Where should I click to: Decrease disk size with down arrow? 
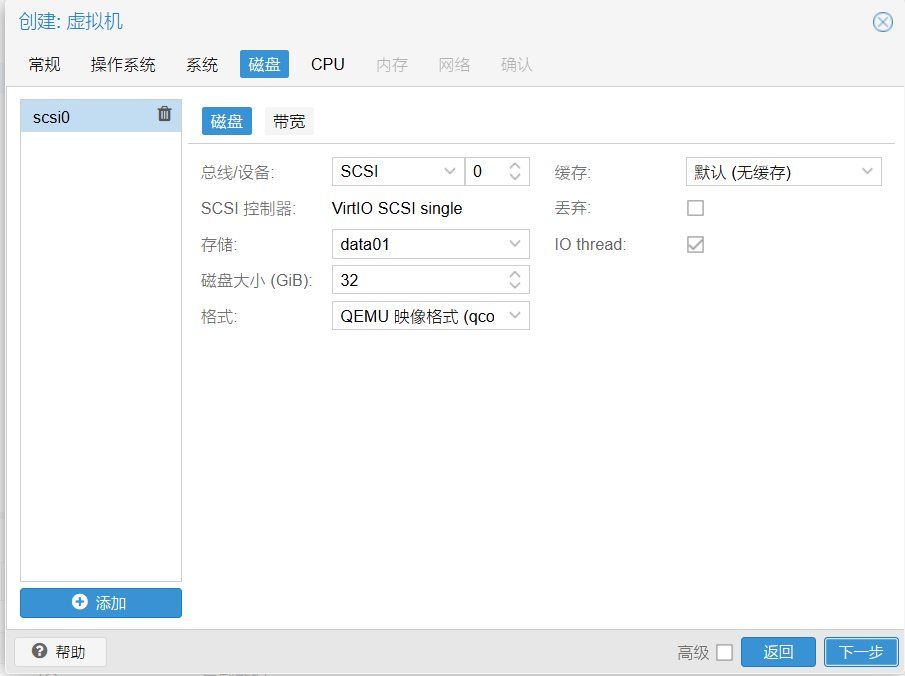[515, 286]
